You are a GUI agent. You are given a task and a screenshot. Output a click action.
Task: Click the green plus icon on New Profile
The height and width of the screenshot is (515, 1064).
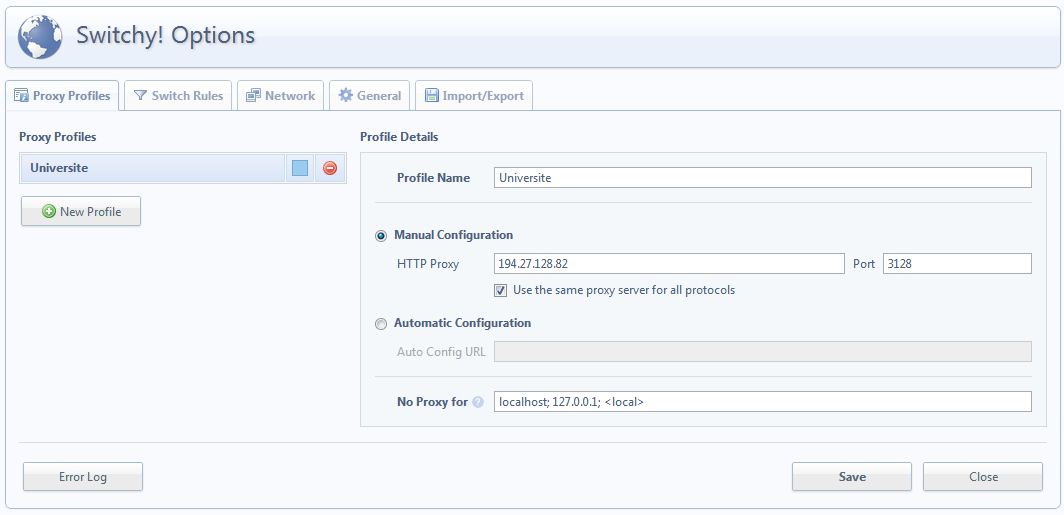pyautogui.click(x=49, y=212)
